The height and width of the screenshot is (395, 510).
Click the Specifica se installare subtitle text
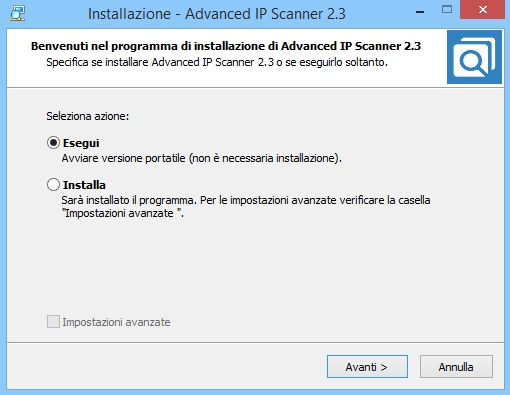tap(217, 62)
